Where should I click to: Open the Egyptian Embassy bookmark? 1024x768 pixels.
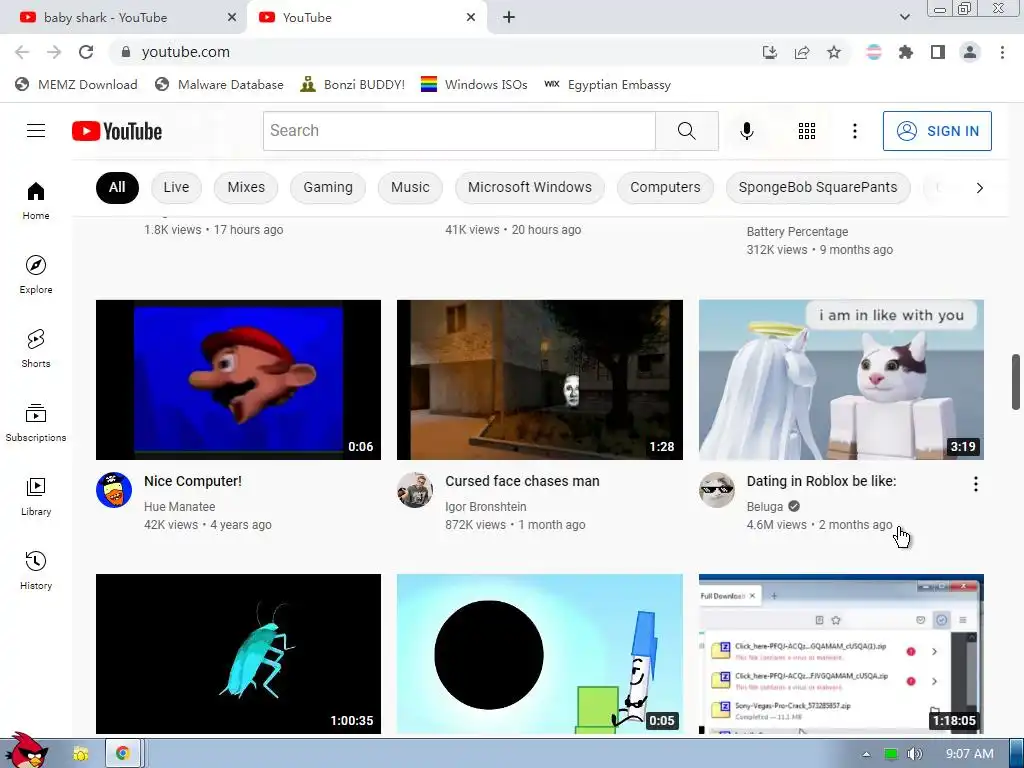pos(607,85)
